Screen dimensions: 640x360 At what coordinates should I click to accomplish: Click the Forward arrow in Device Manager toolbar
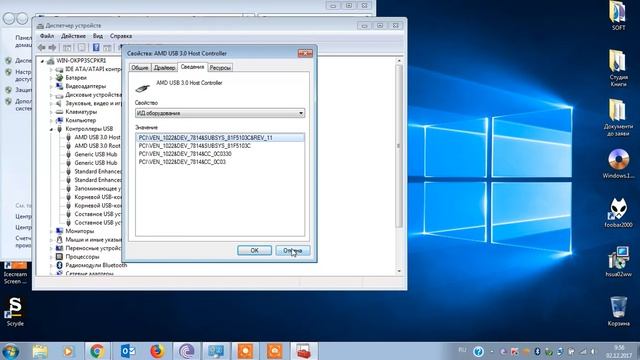pos(52,48)
